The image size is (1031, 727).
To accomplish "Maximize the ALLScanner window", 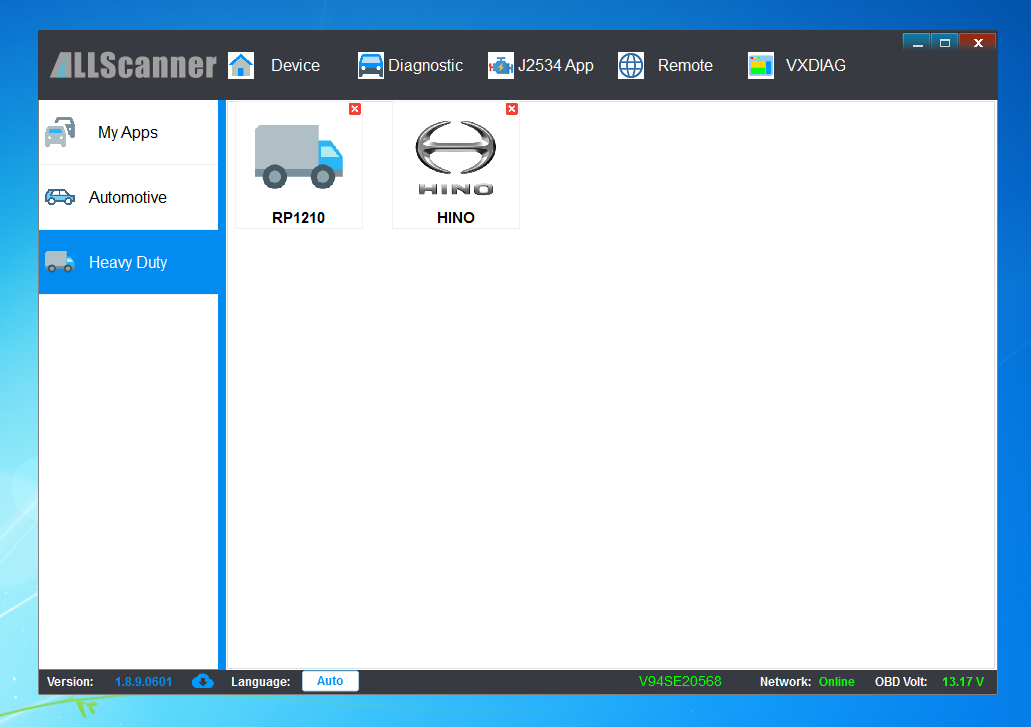I will 945,43.
